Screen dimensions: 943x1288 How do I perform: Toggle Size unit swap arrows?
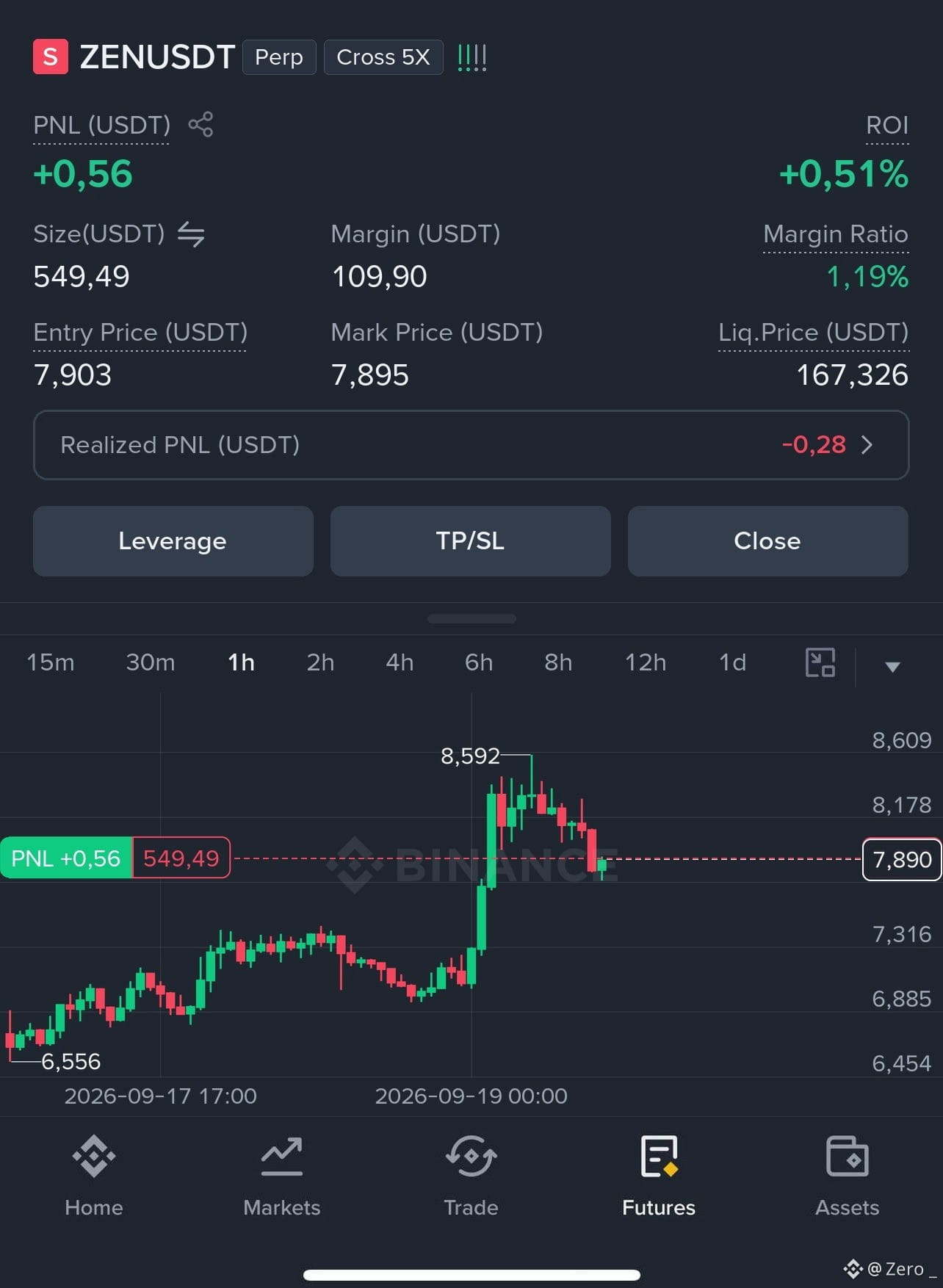point(191,234)
